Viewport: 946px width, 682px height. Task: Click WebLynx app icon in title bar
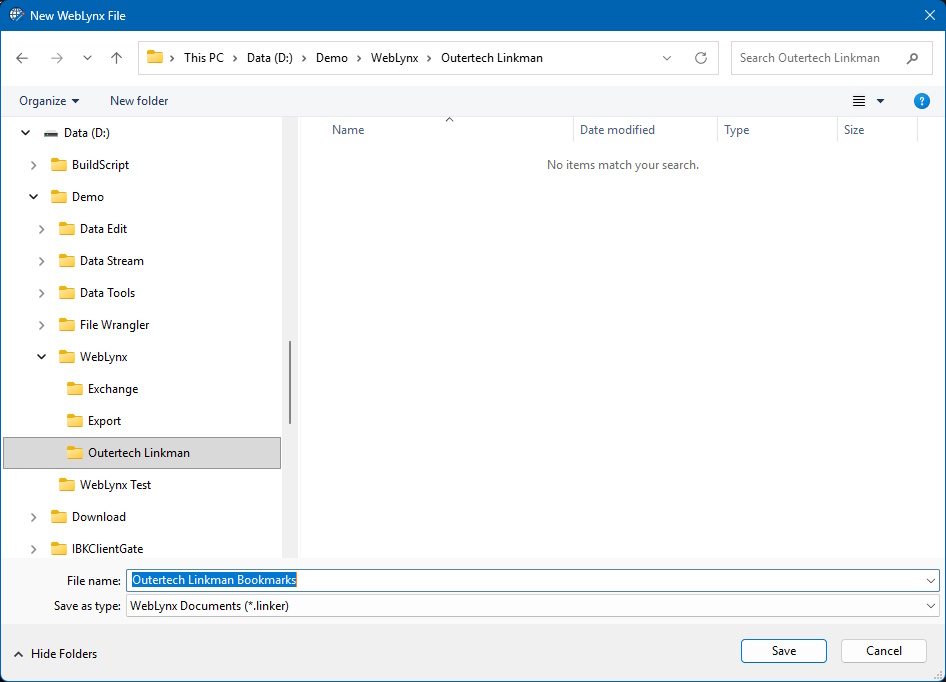16,15
